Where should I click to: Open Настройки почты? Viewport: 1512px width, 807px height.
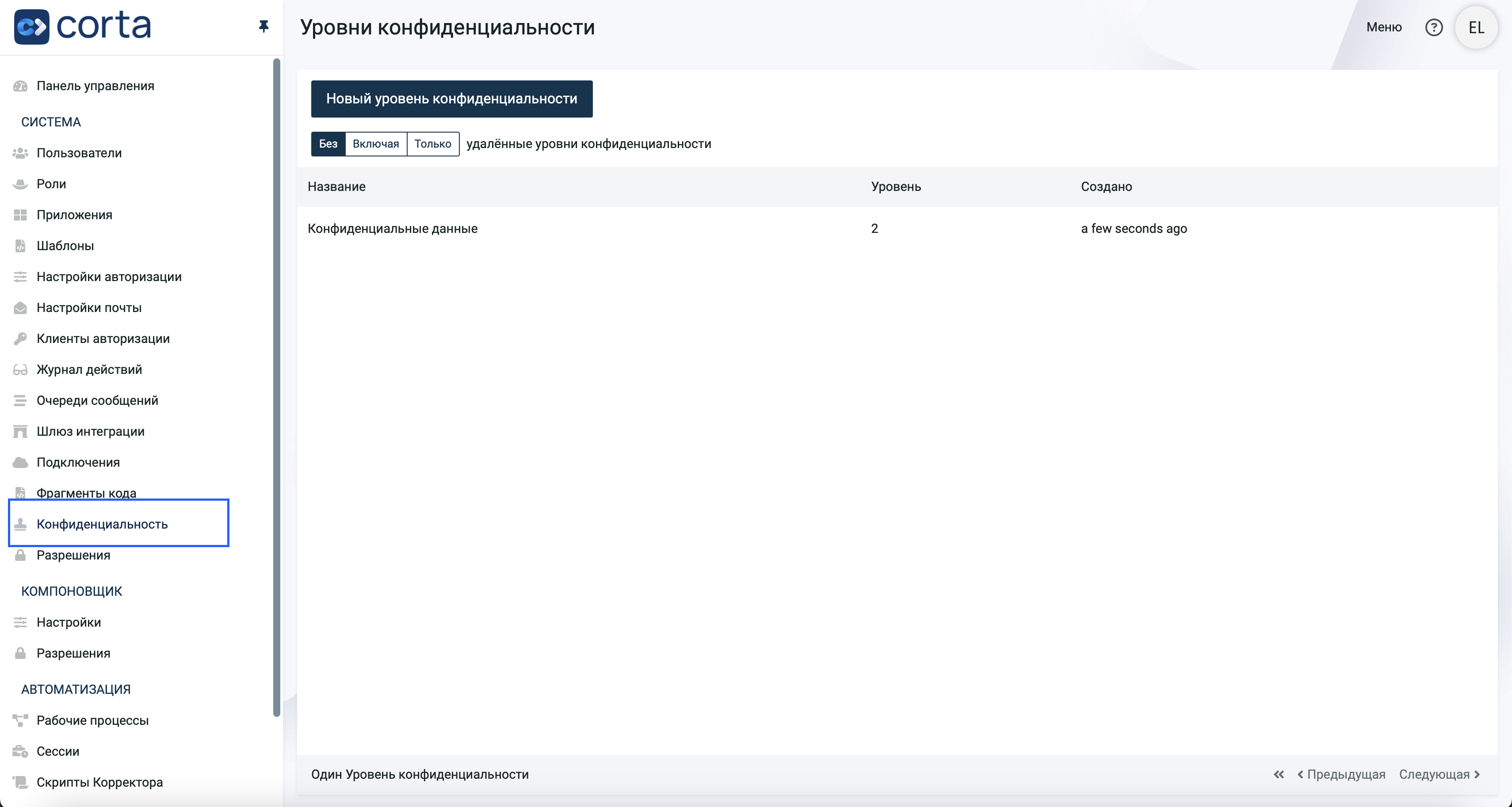89,308
